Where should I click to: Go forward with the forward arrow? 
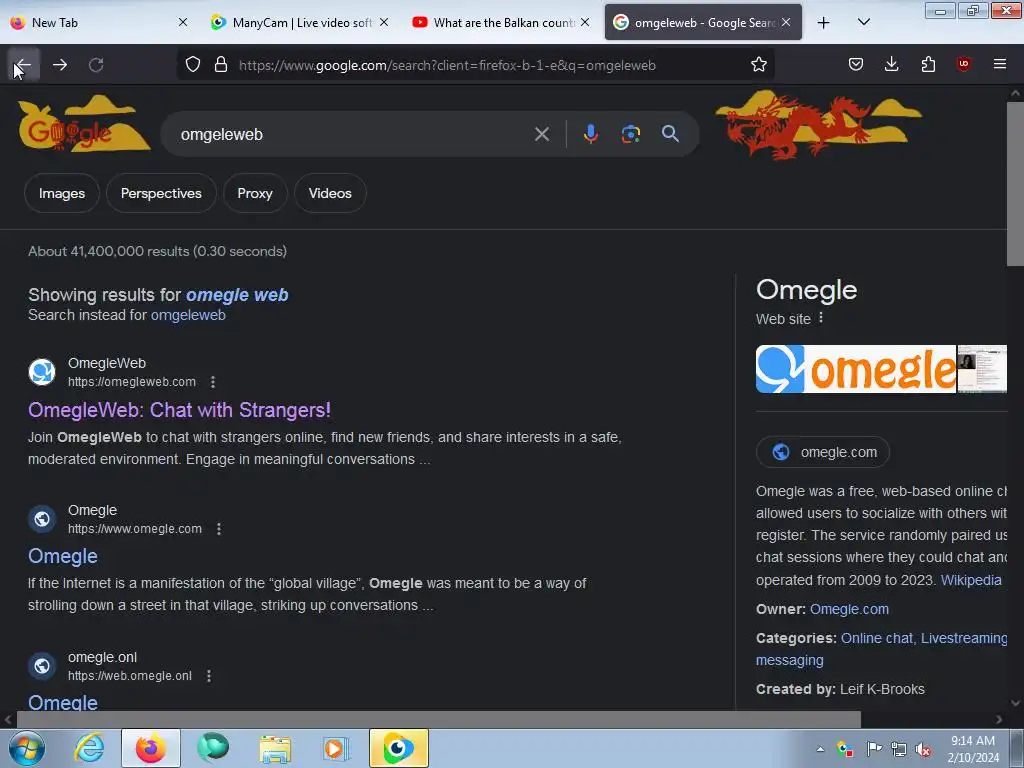click(x=60, y=65)
